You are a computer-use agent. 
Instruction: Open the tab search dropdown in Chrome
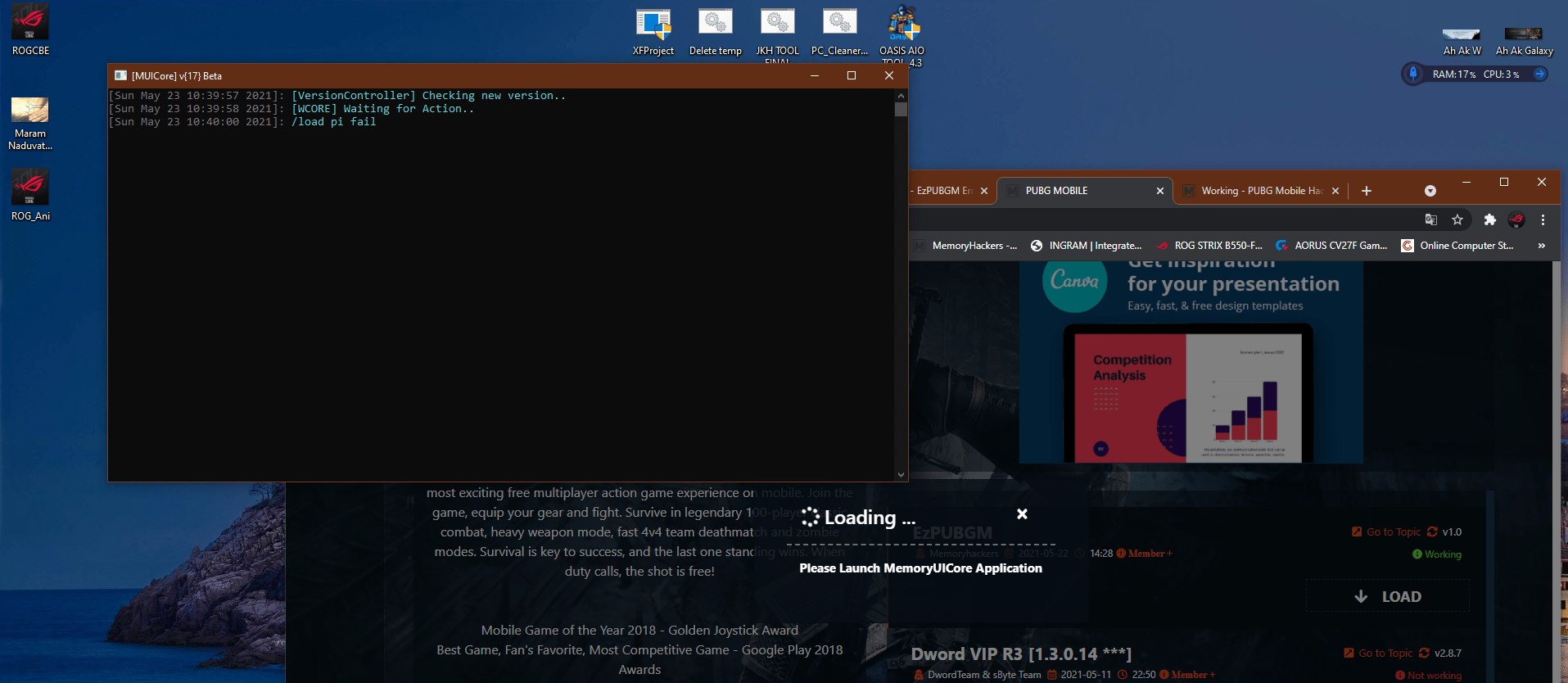coord(1430,191)
